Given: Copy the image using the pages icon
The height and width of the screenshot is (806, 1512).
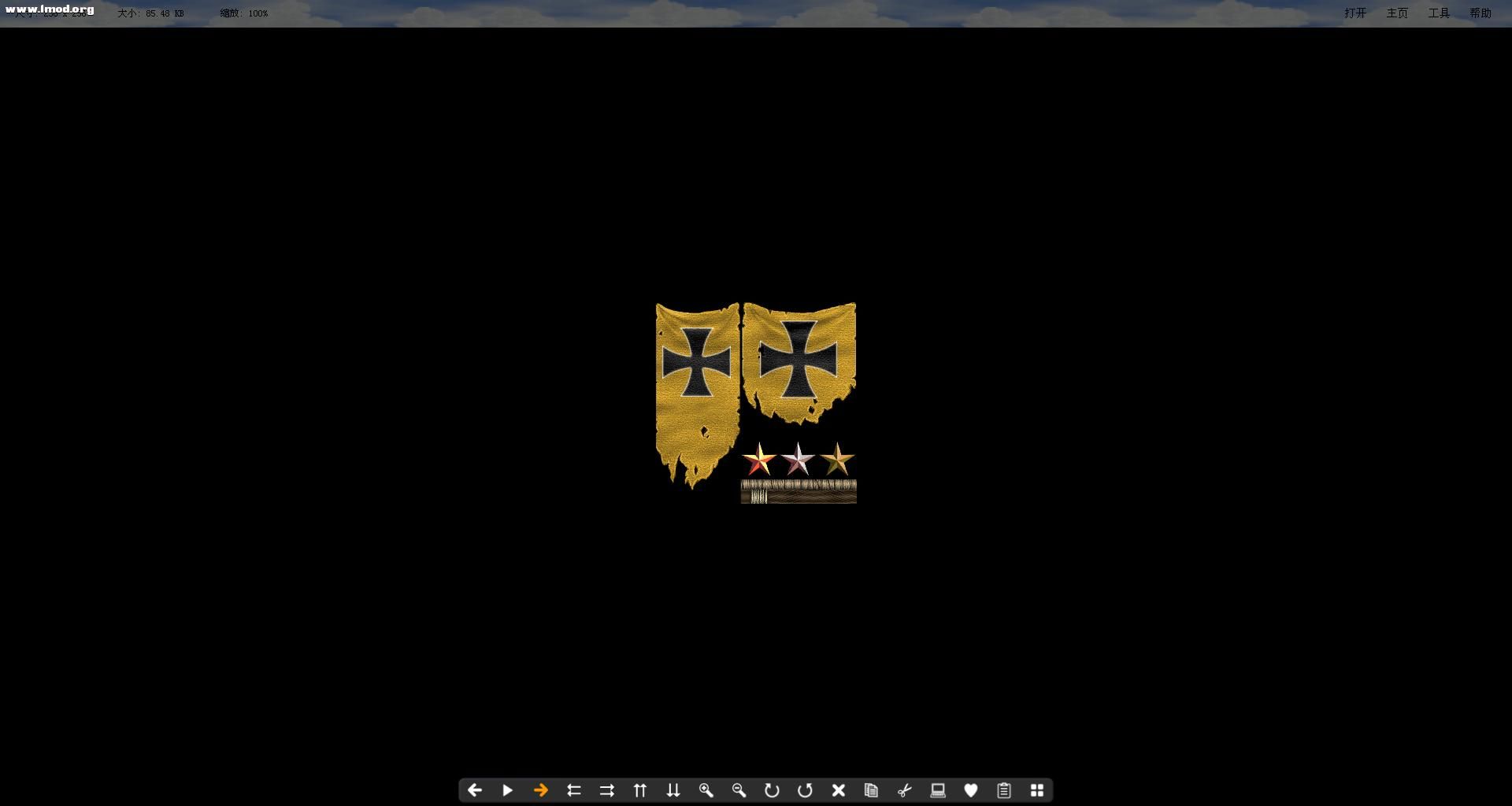Looking at the screenshot, I should click(x=871, y=790).
